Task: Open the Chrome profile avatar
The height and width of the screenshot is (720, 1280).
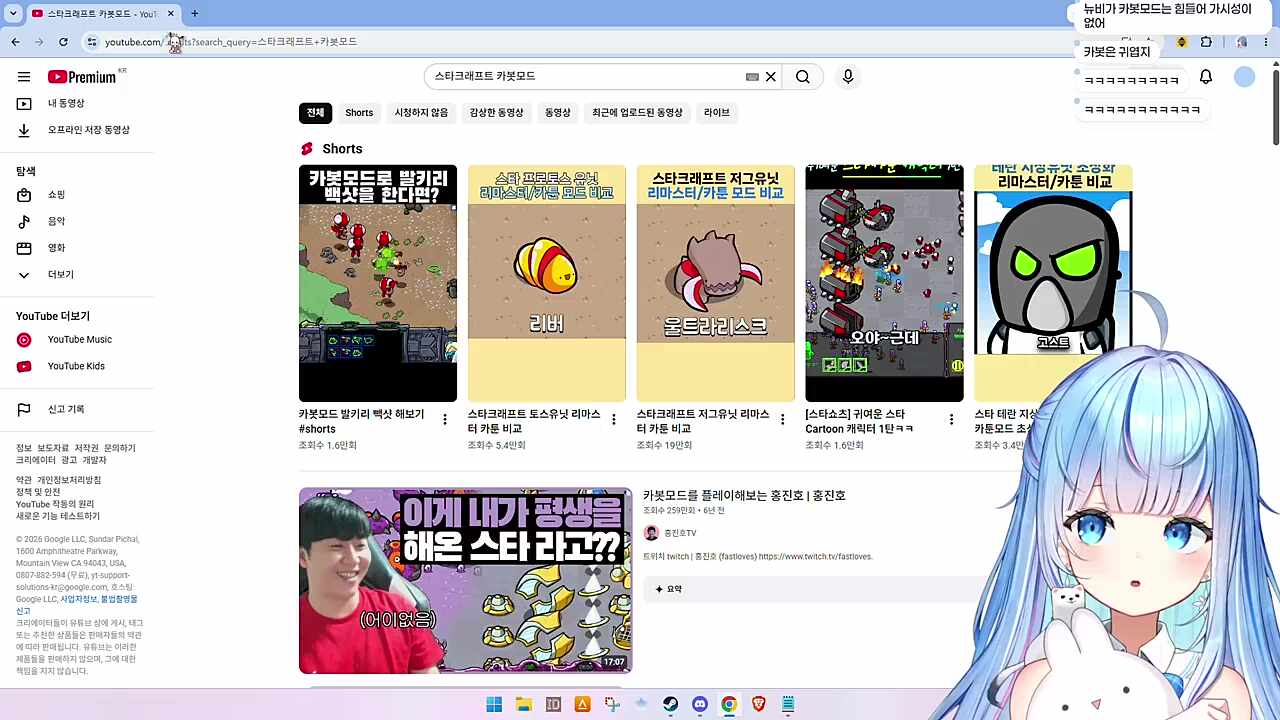Action: click(x=1242, y=42)
